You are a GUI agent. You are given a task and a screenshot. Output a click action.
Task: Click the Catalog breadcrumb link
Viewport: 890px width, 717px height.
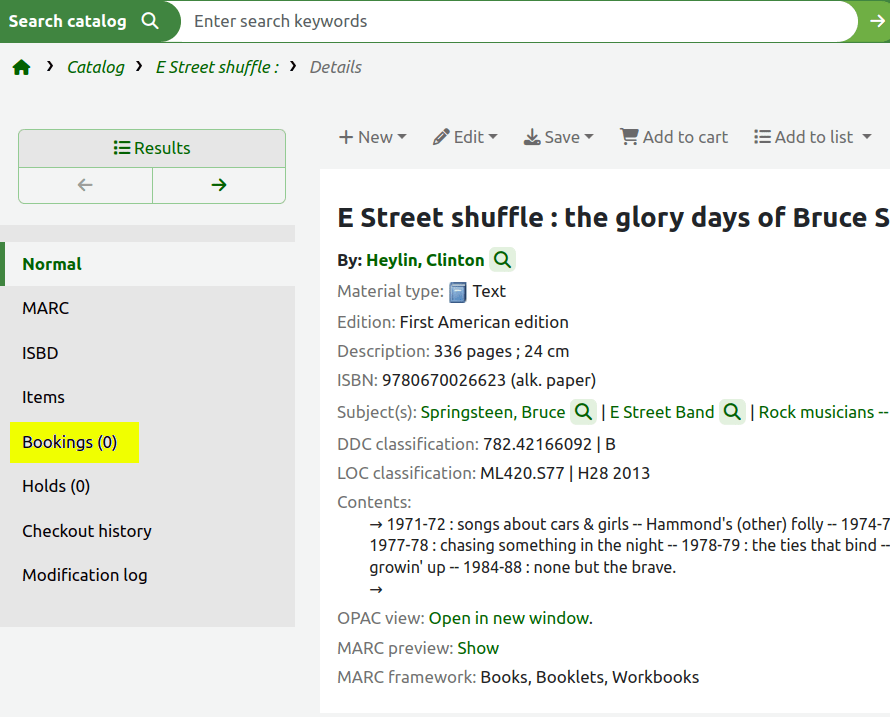coord(95,67)
